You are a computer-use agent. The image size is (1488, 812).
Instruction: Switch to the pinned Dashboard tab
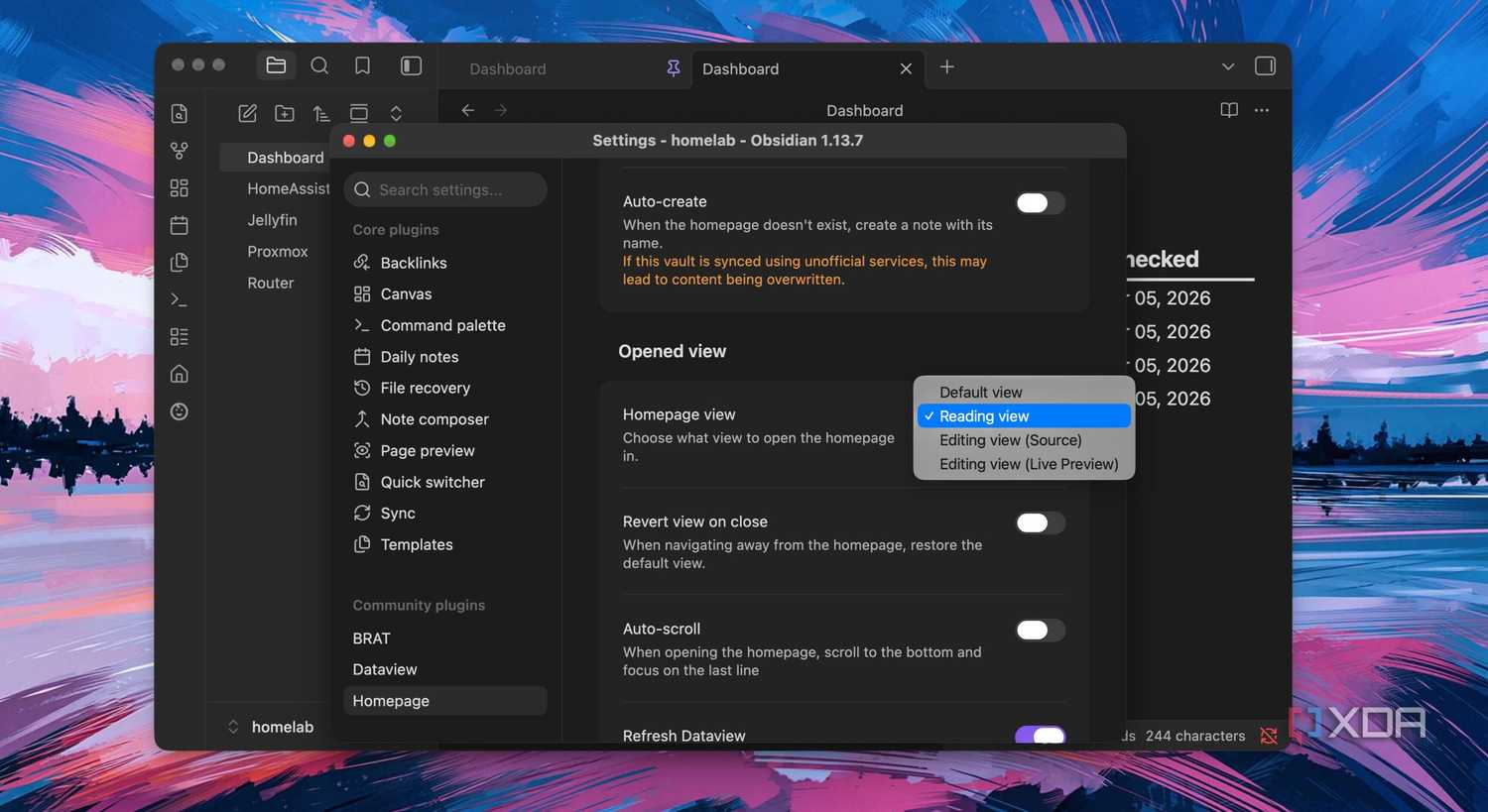(x=565, y=68)
